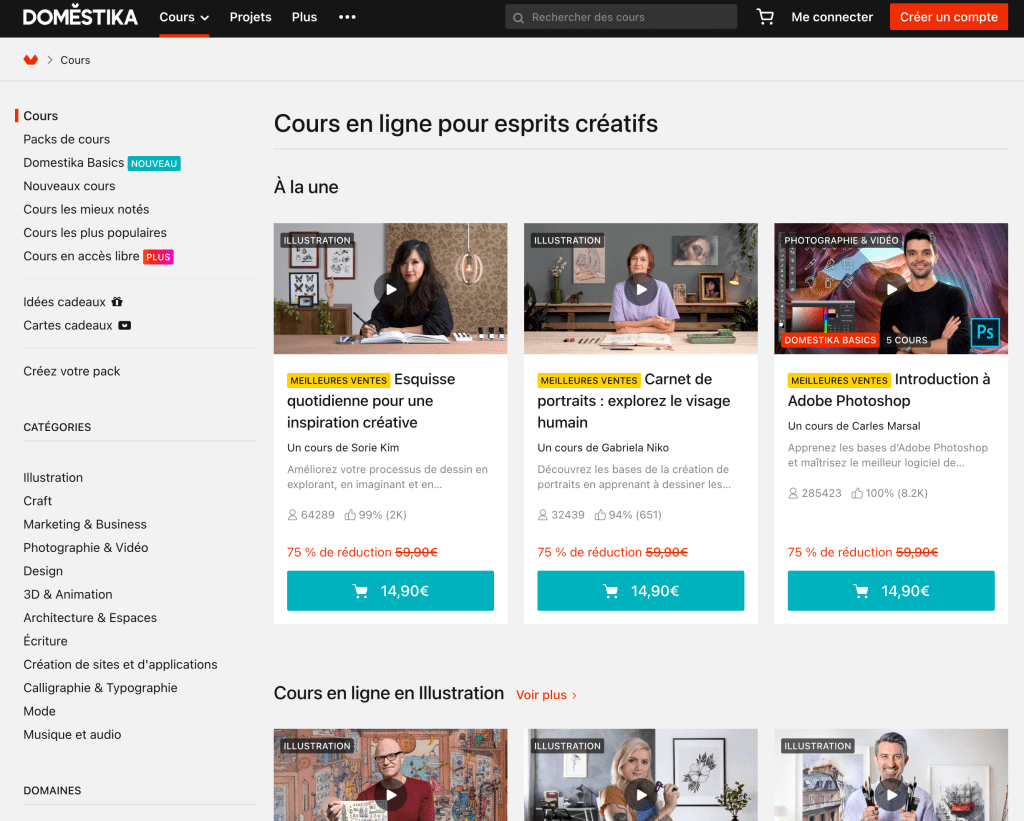Expand the Cours dropdown in header

(x=184, y=17)
